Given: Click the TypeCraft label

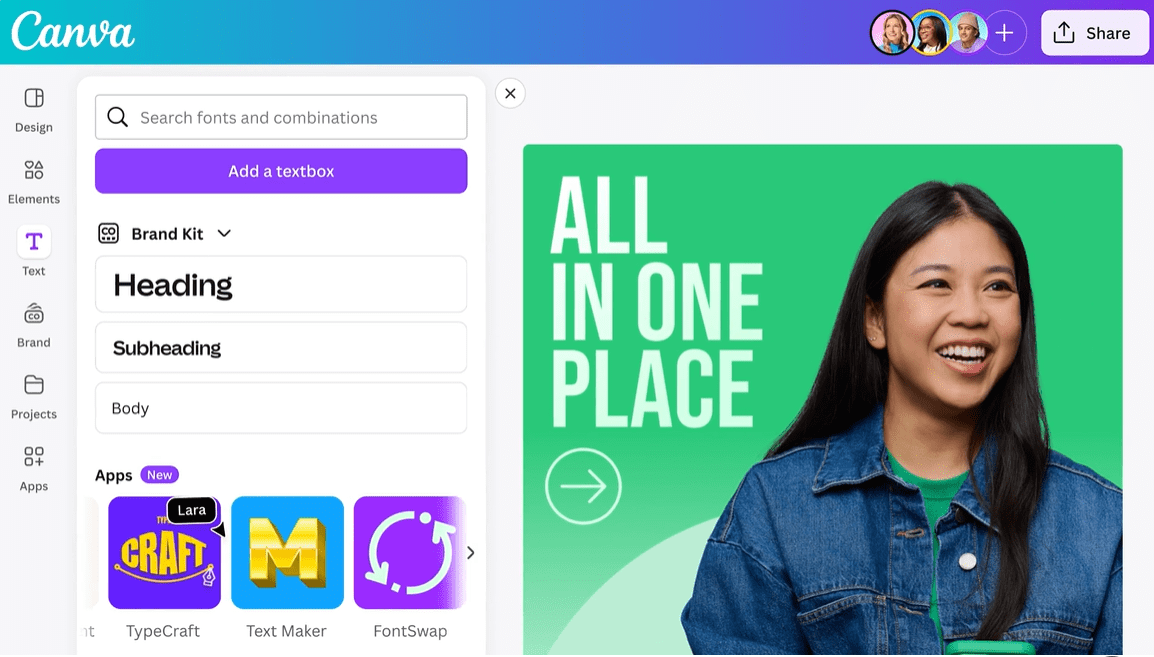Looking at the screenshot, I should 163,631.
